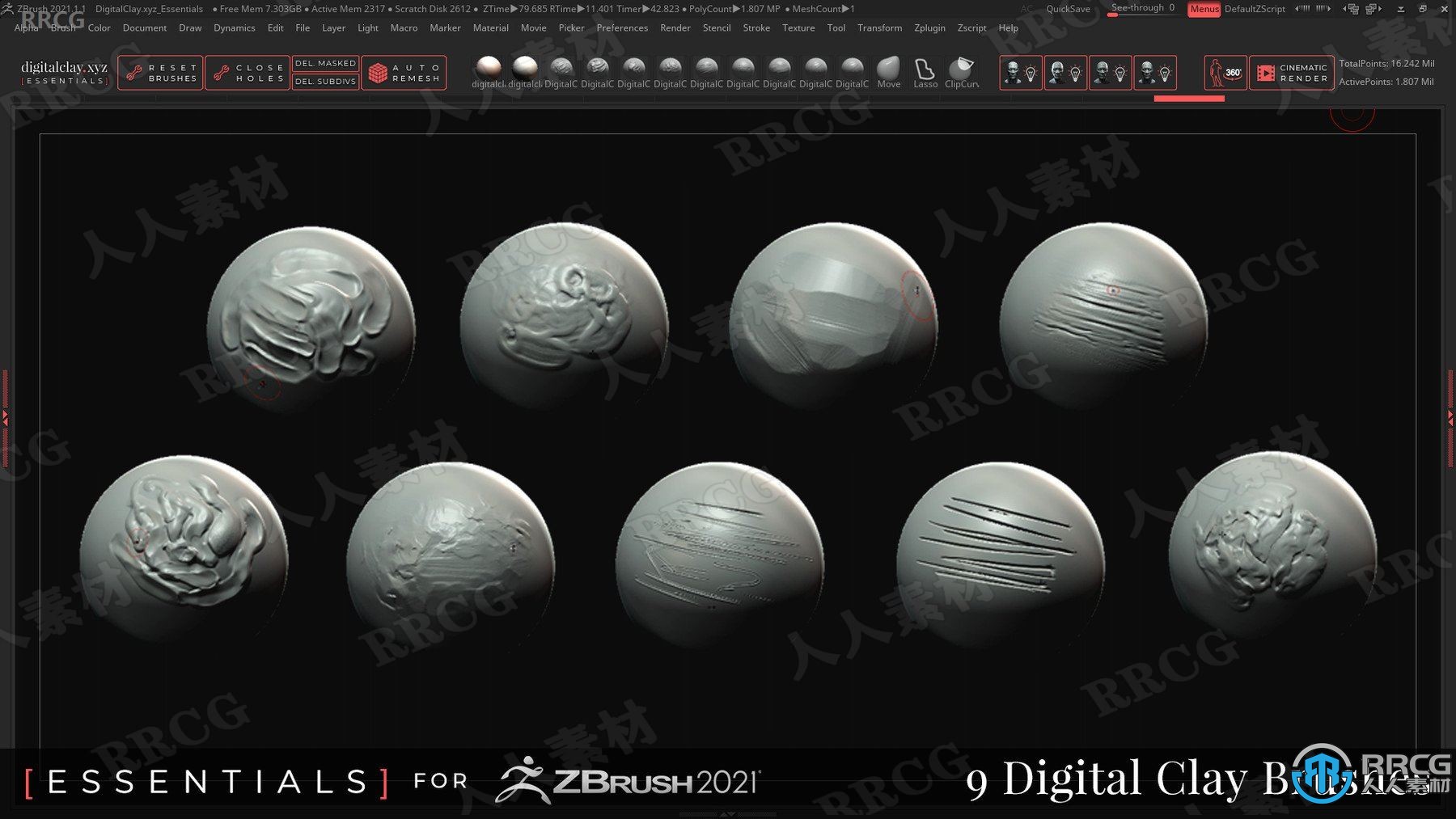1456x819 pixels.
Task: Adjust the See-through slider
Action: pos(1143,9)
